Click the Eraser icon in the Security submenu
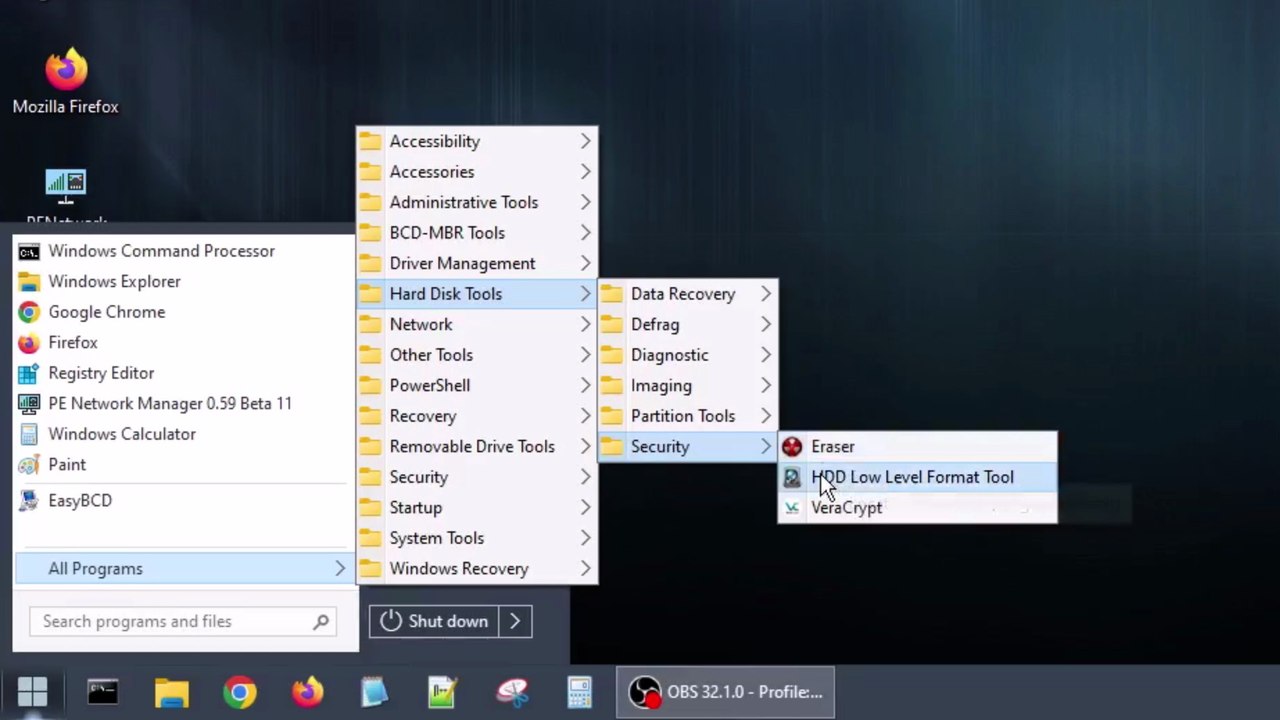The width and height of the screenshot is (1280, 720). coord(792,447)
